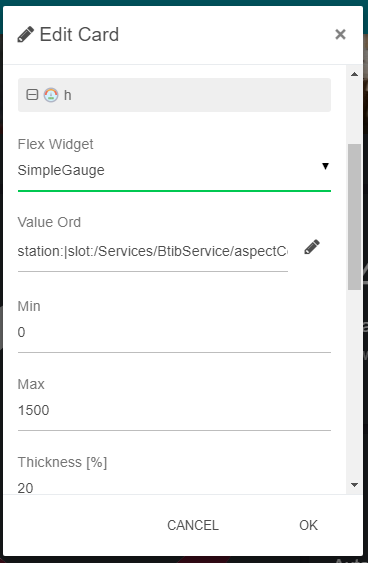Screen dimensions: 368x563
Task: Click the Edit Card title text
Action: (79, 35)
